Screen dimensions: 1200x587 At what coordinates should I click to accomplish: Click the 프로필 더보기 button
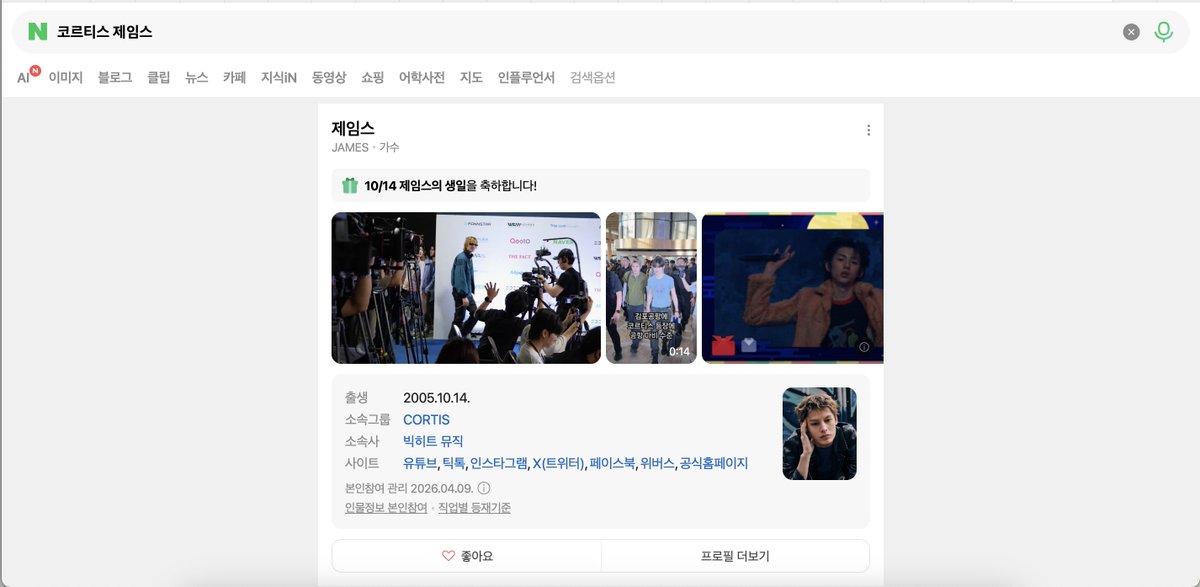click(735, 556)
